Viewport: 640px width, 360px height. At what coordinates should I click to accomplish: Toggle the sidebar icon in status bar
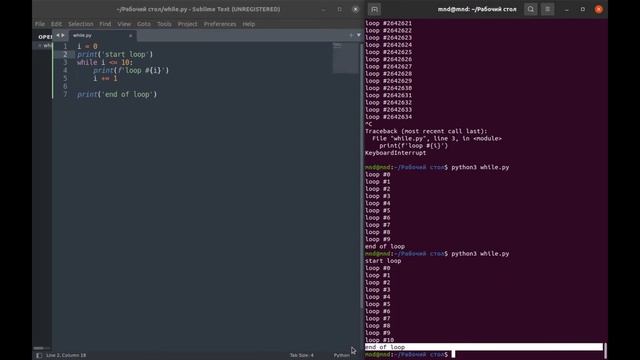(x=39, y=356)
